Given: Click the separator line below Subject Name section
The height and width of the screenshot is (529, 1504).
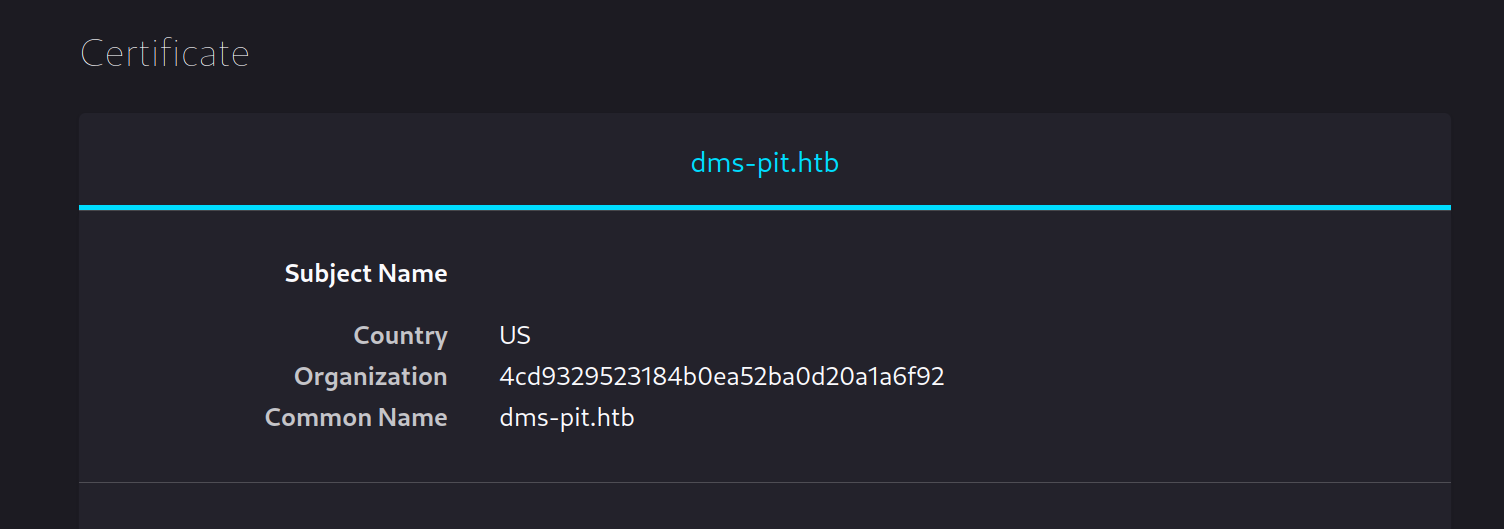Looking at the screenshot, I should tap(764, 483).
